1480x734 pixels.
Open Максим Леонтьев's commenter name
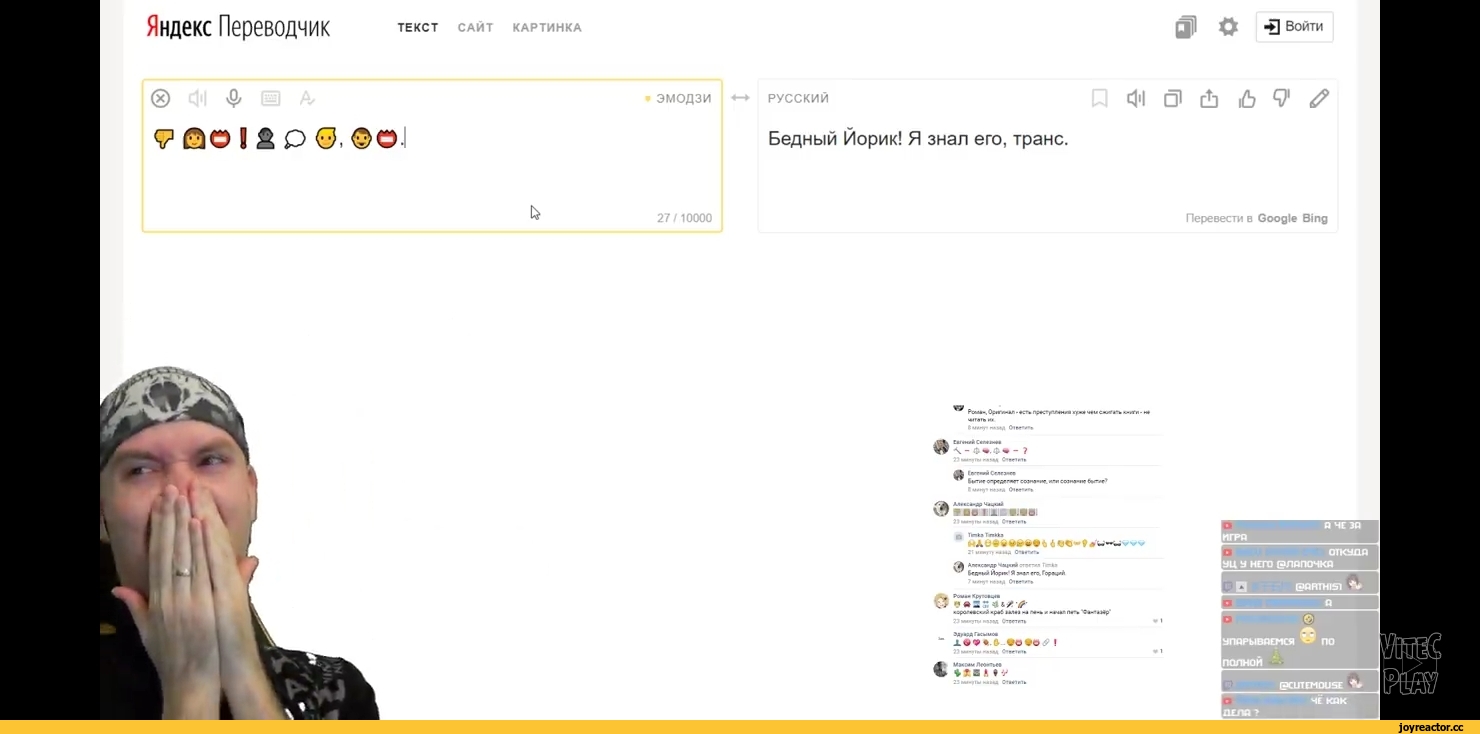coord(975,665)
